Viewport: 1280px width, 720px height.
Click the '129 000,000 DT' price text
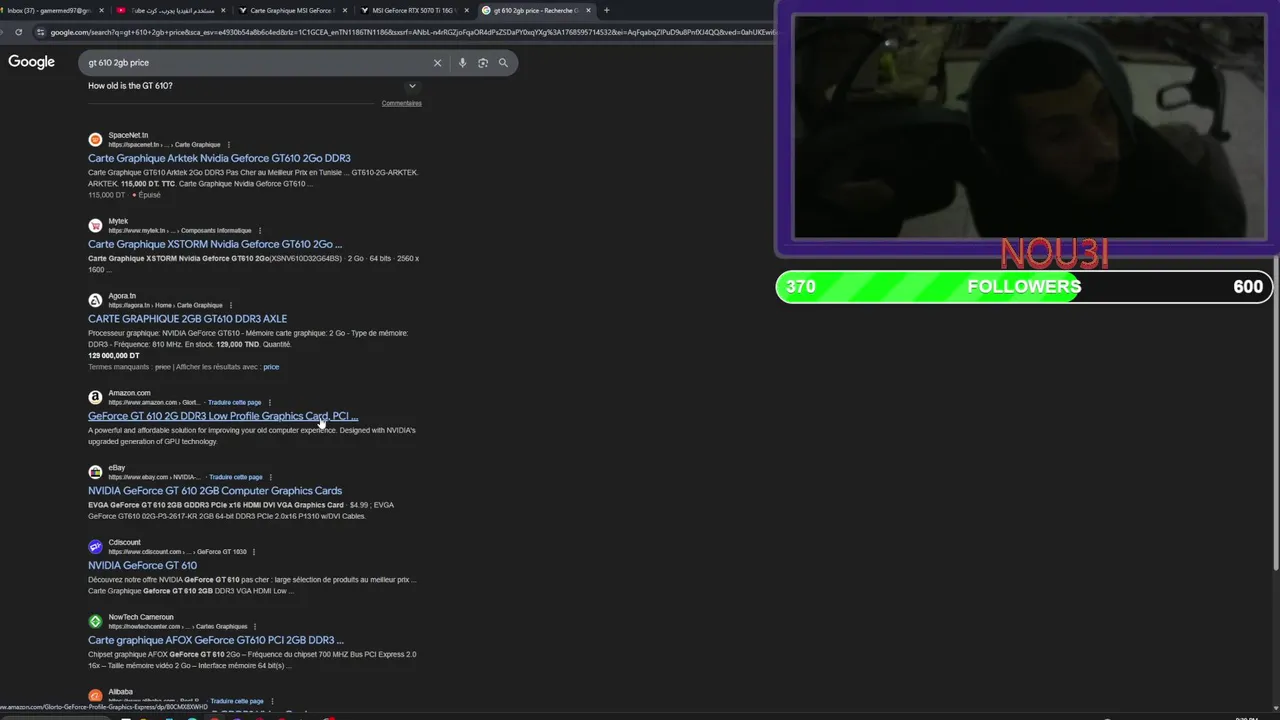(114, 356)
